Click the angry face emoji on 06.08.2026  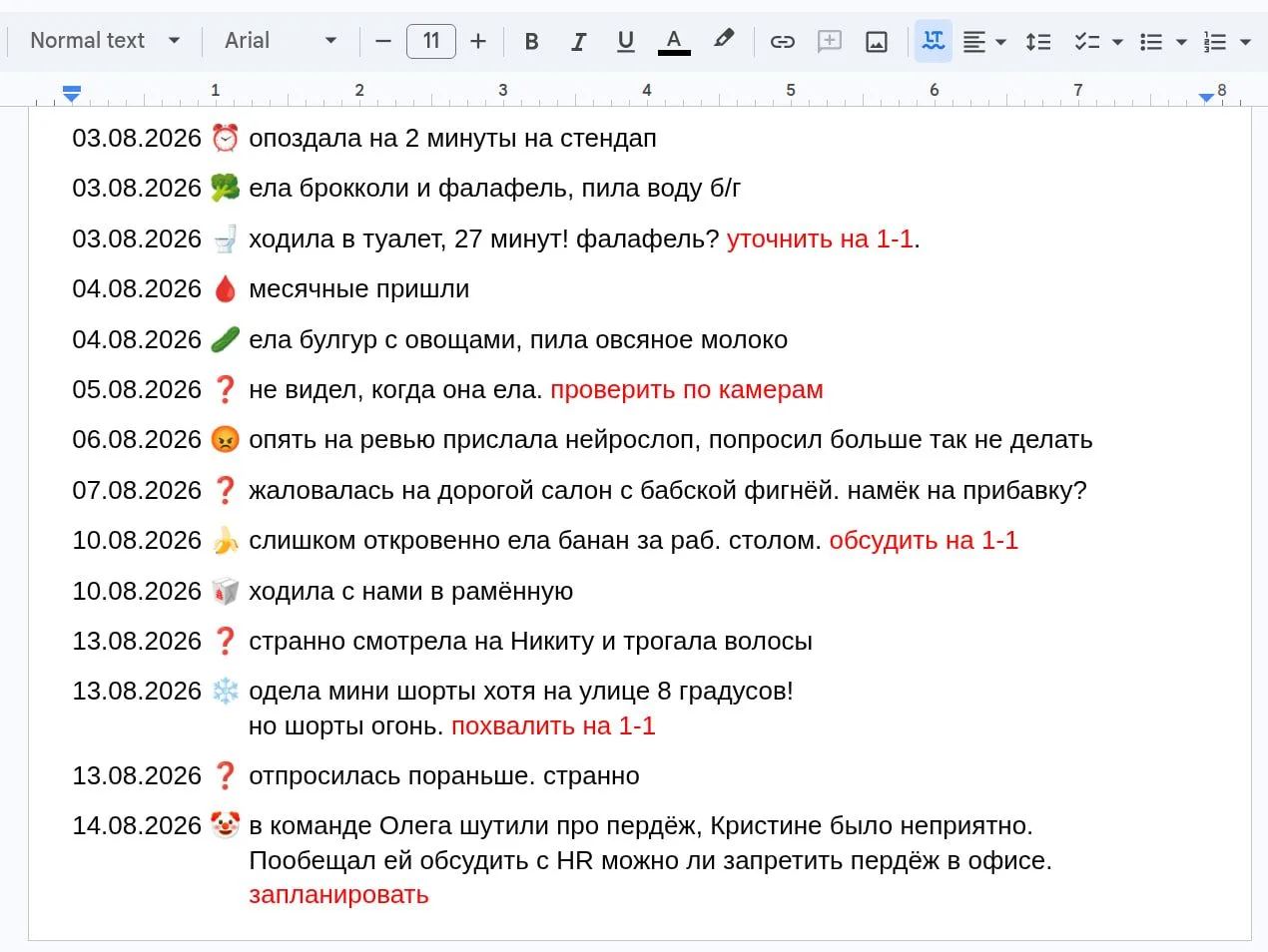click(226, 439)
